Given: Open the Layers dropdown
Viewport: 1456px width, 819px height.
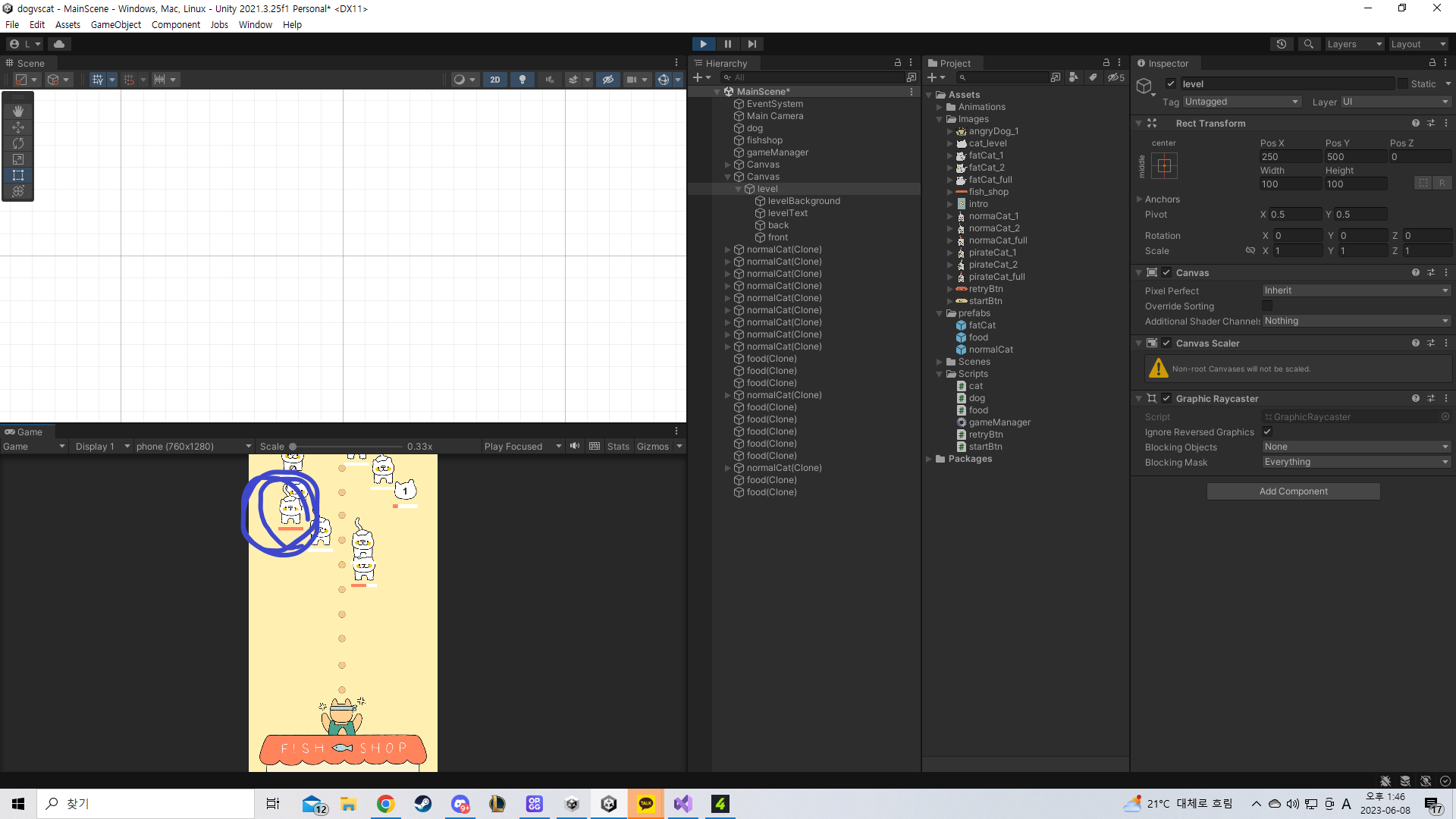Looking at the screenshot, I should pos(1354,44).
